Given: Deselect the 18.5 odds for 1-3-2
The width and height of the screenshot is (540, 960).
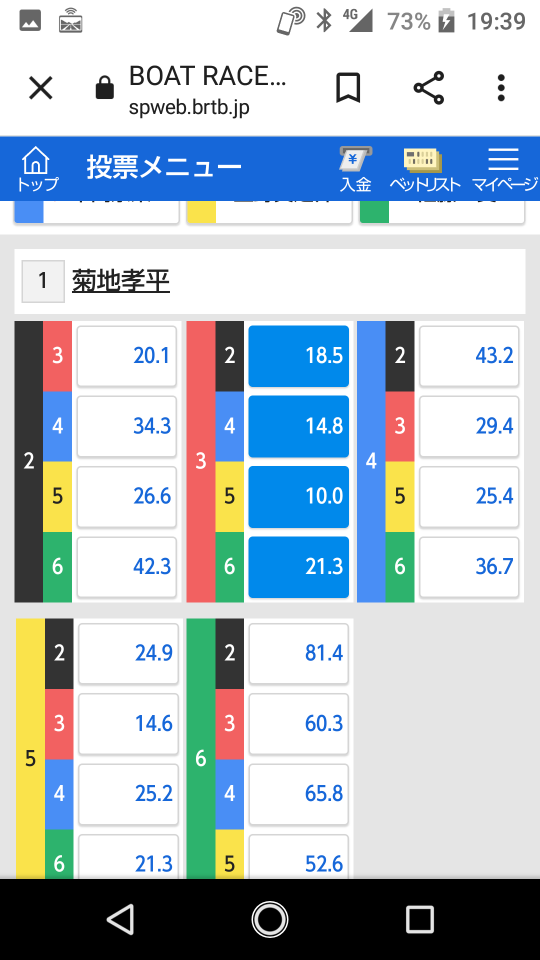Looking at the screenshot, I should (299, 356).
